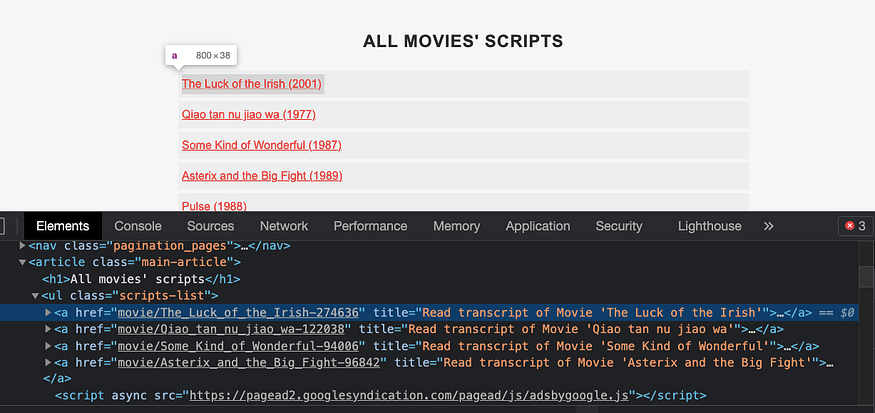Expand the Some_Kind_of_Wonderful anchor node

click(x=48, y=345)
